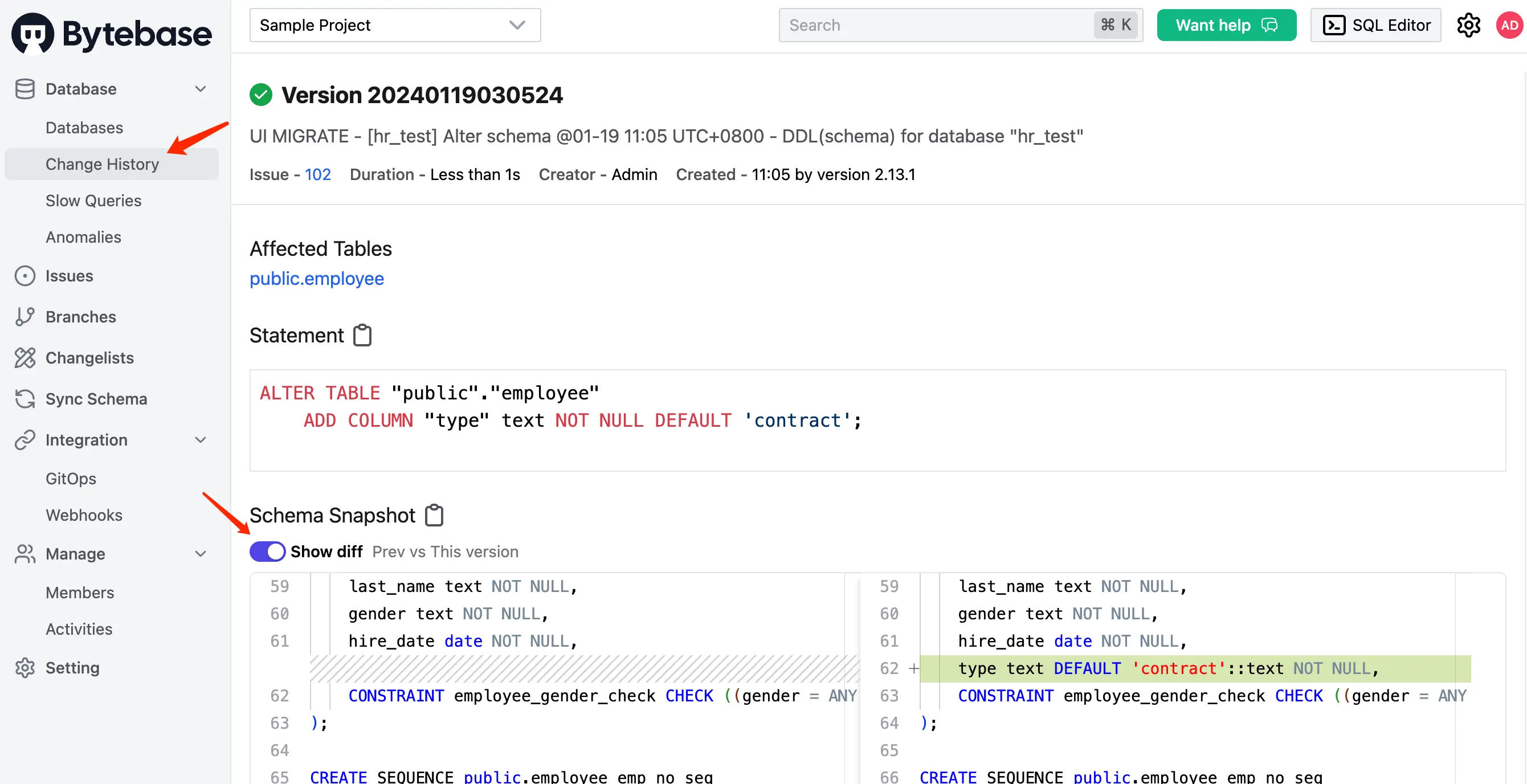Image resolution: width=1527 pixels, height=784 pixels.
Task: Click 'Created - 11:05 by version 2.13.1' text
Action: [x=795, y=175]
